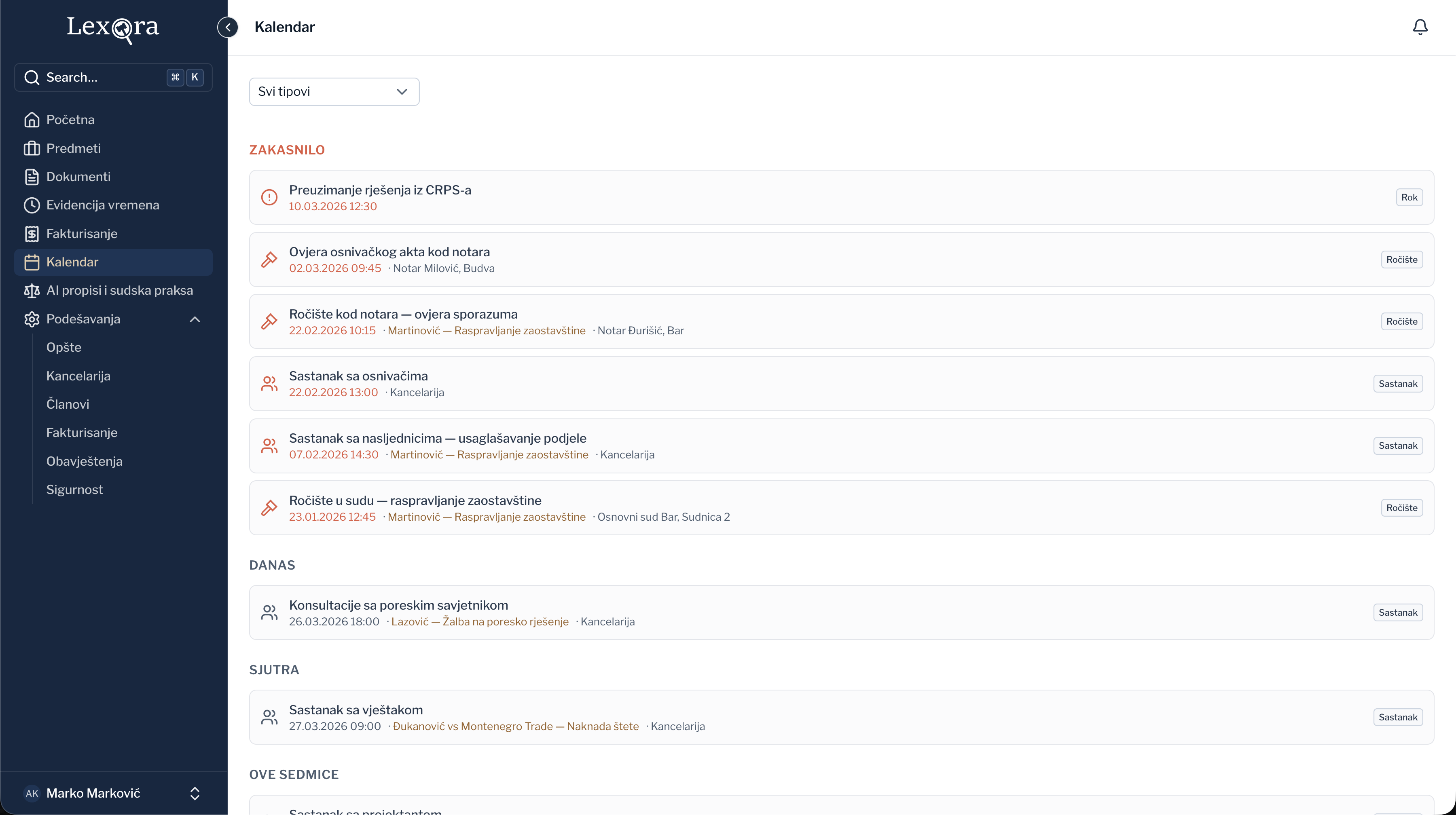The image size is (1456, 815).
Task: Click the Ročište badge on Ročište u sudu
Action: [1402, 508]
